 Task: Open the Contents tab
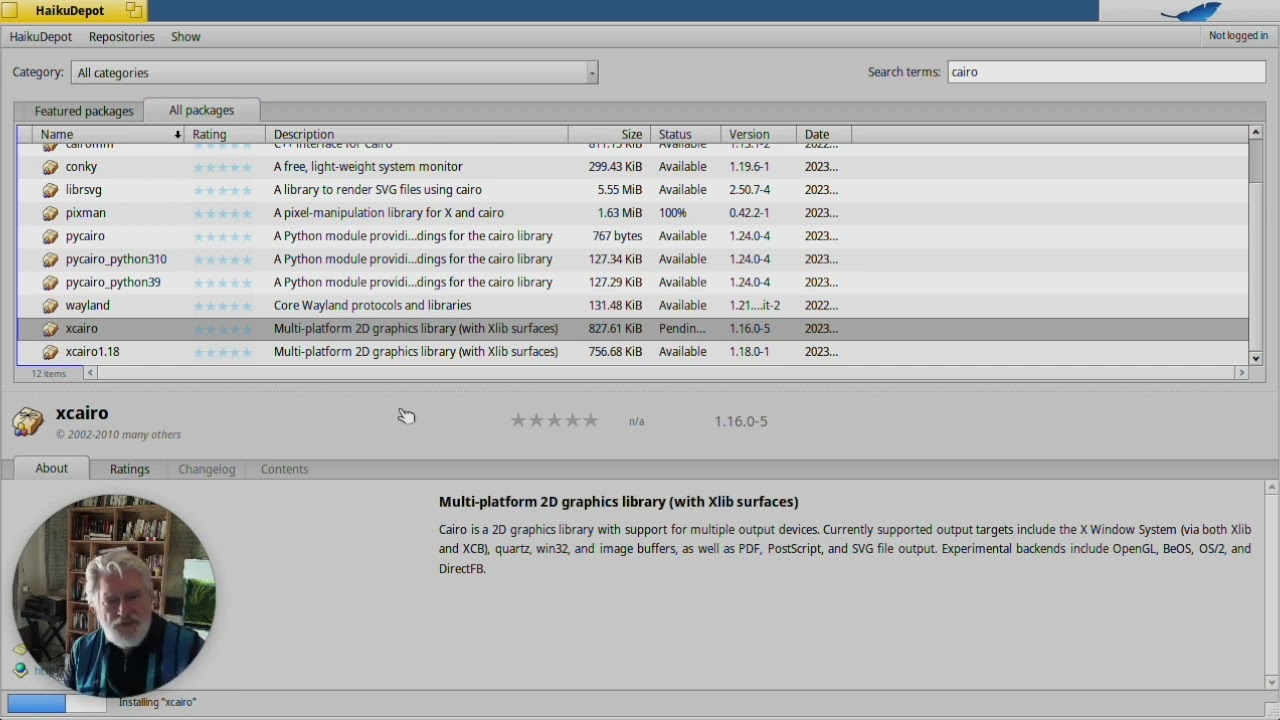click(x=285, y=469)
